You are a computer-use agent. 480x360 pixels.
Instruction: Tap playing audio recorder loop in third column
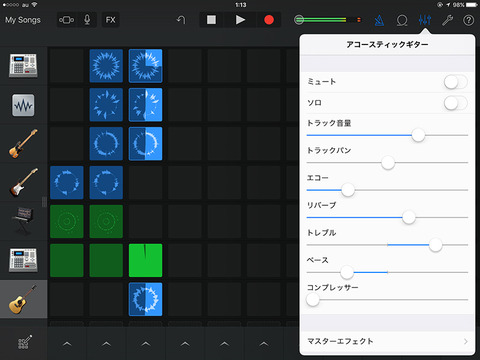point(146,105)
